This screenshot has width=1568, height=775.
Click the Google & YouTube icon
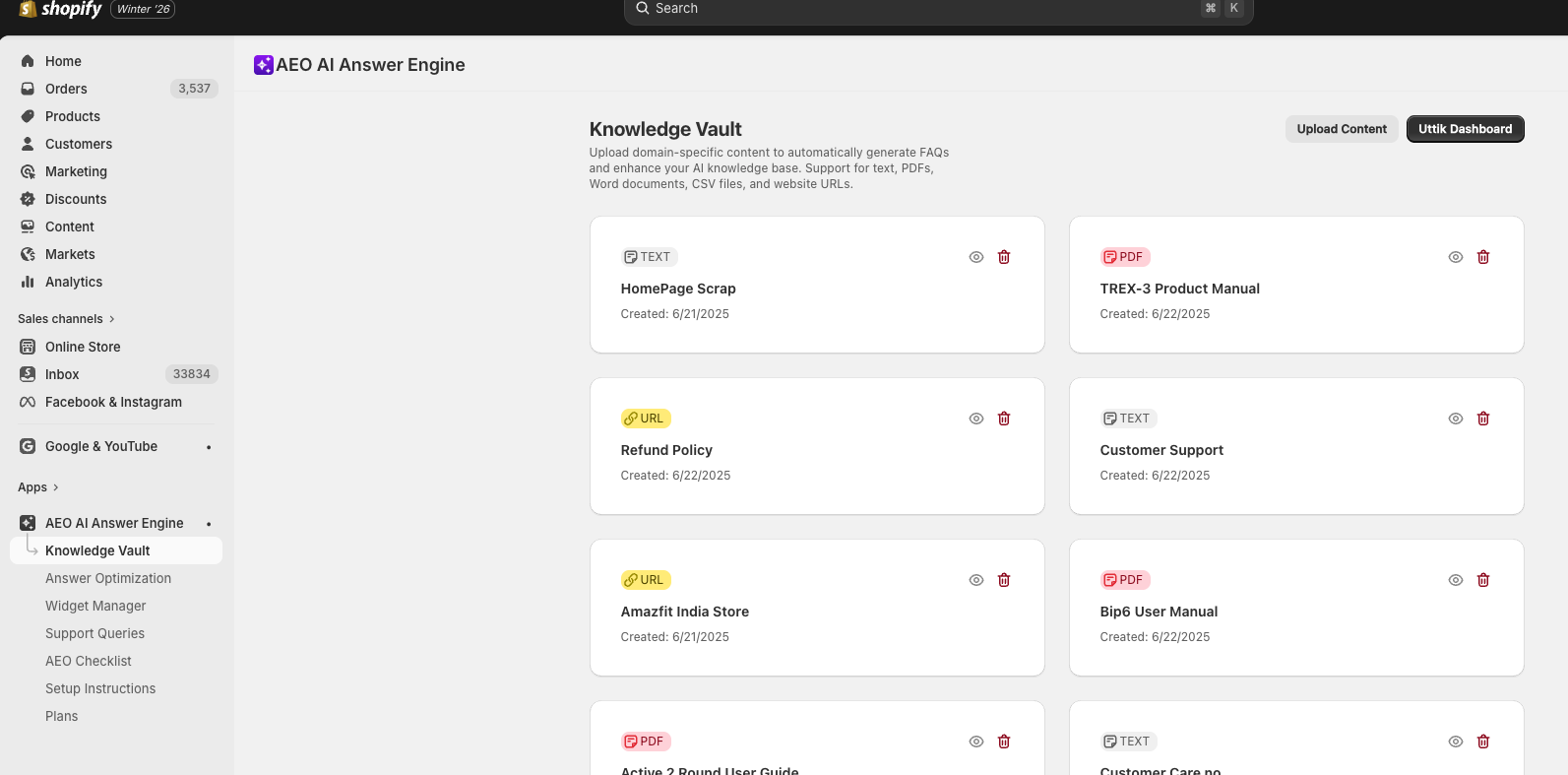point(28,446)
